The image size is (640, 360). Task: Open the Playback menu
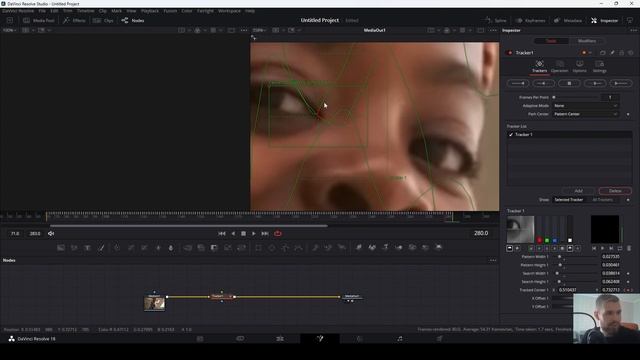(x=150, y=11)
